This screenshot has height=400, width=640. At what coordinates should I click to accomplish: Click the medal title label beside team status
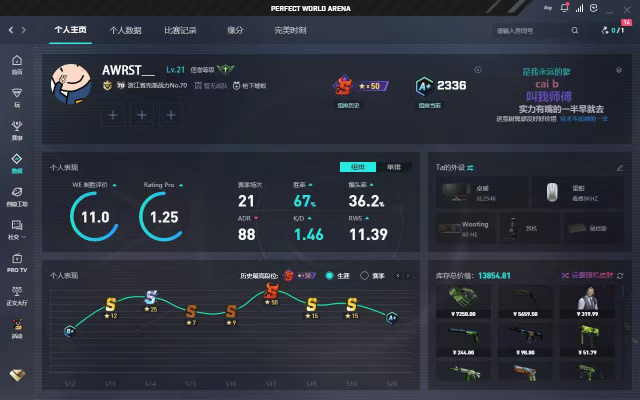coord(249,86)
